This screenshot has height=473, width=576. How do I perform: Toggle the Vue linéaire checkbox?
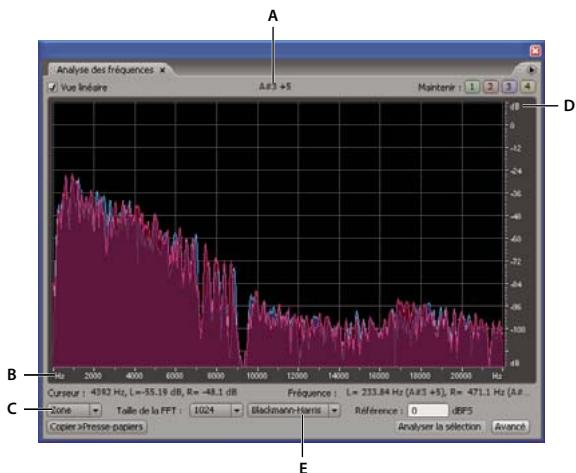[x=53, y=87]
